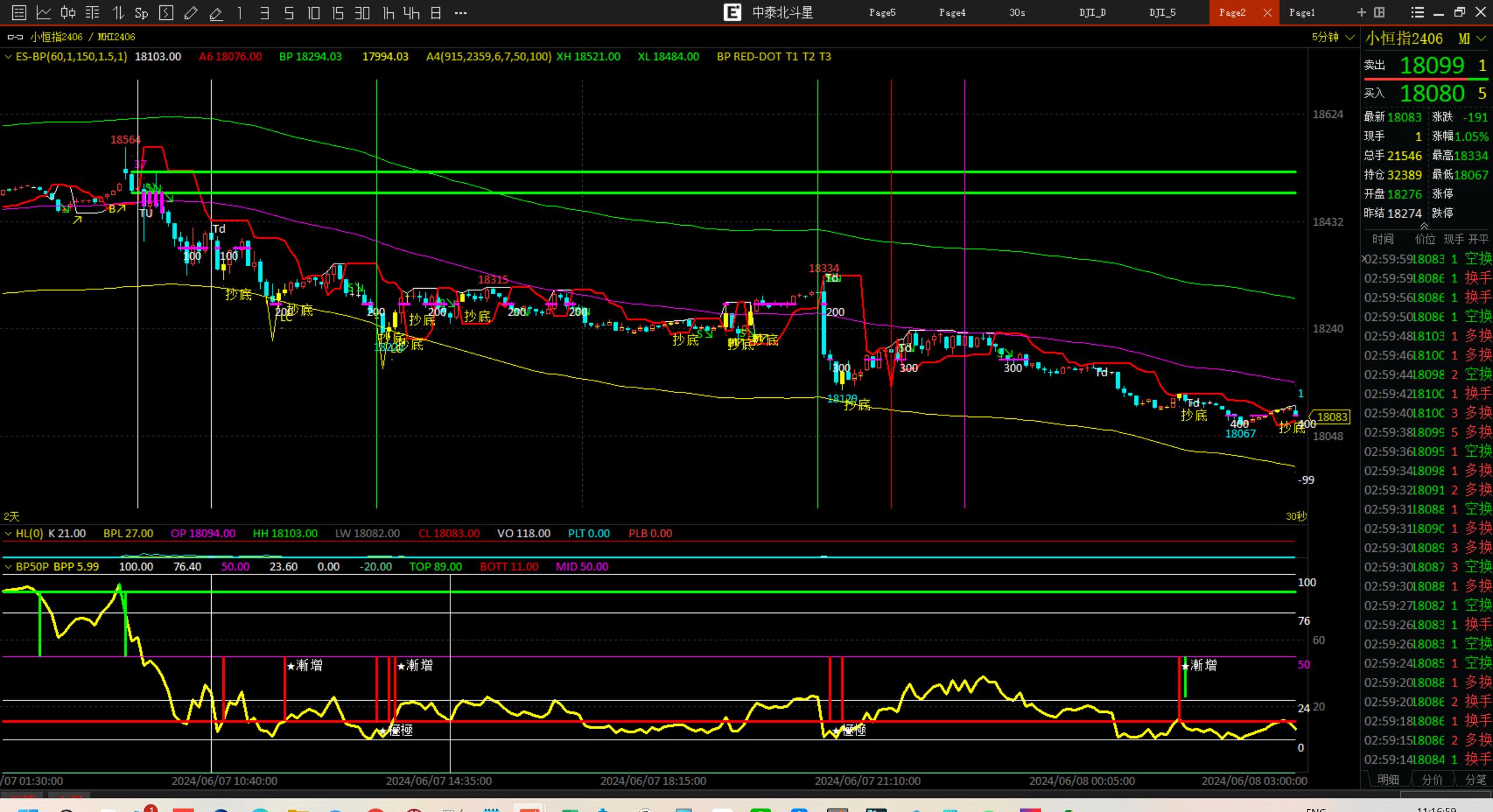1493x812 pixels.
Task: Open the window layout grid icon
Action: [x=1380, y=12]
